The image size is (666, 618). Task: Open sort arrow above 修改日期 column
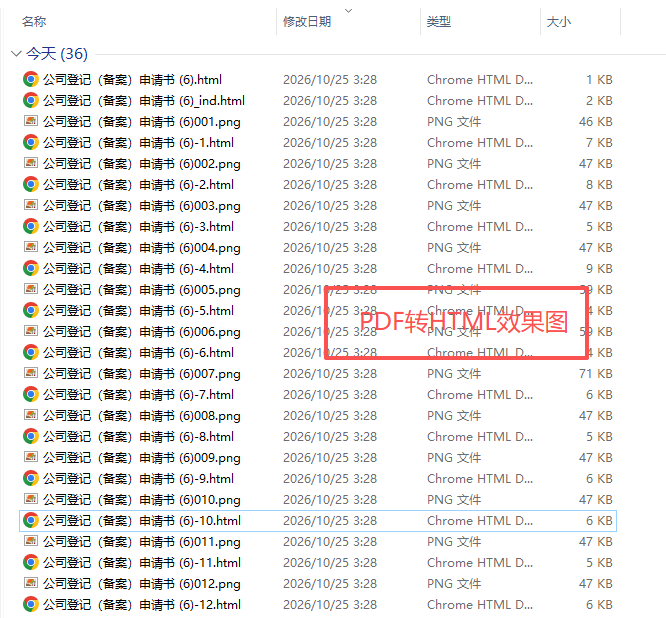[x=348, y=11]
